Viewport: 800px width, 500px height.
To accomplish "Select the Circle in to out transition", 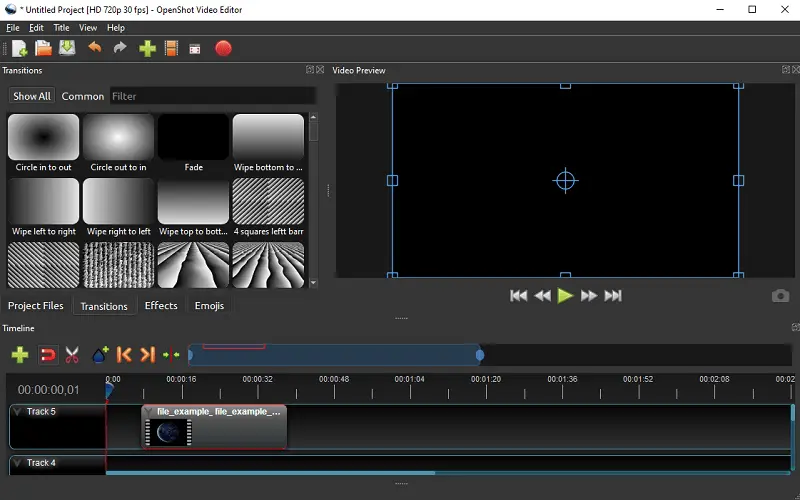I will point(43,143).
